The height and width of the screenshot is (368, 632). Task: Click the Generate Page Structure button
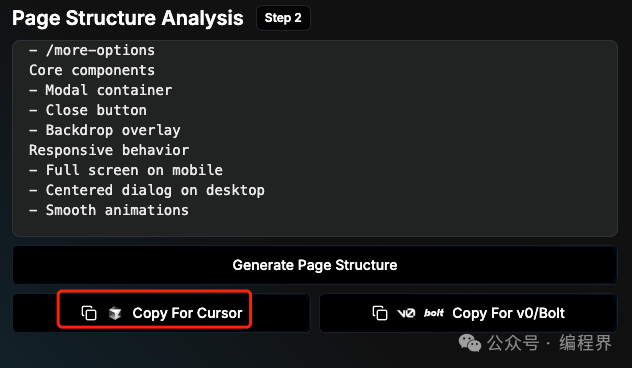(x=315, y=265)
